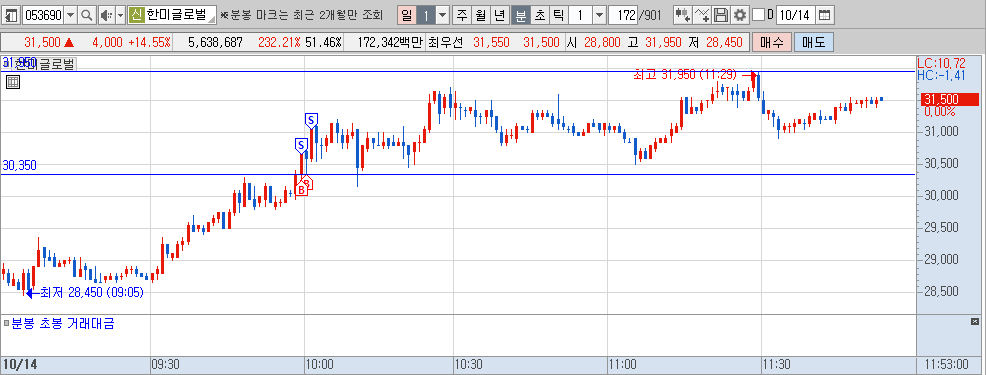Toggle the D checkbox next to date
This screenshot has height=375, width=986.
(758, 14)
